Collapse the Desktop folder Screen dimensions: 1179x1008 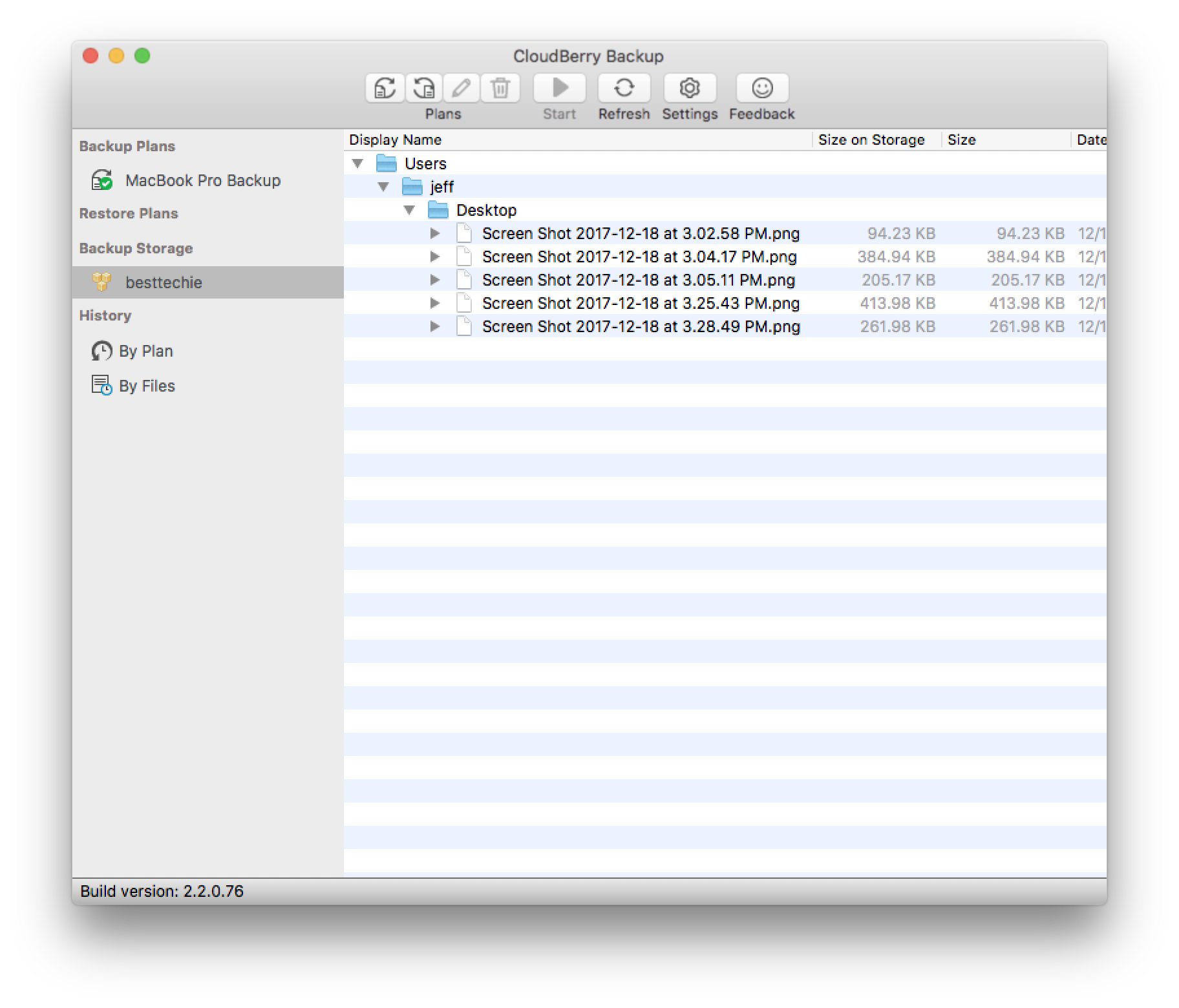pyautogui.click(x=409, y=210)
